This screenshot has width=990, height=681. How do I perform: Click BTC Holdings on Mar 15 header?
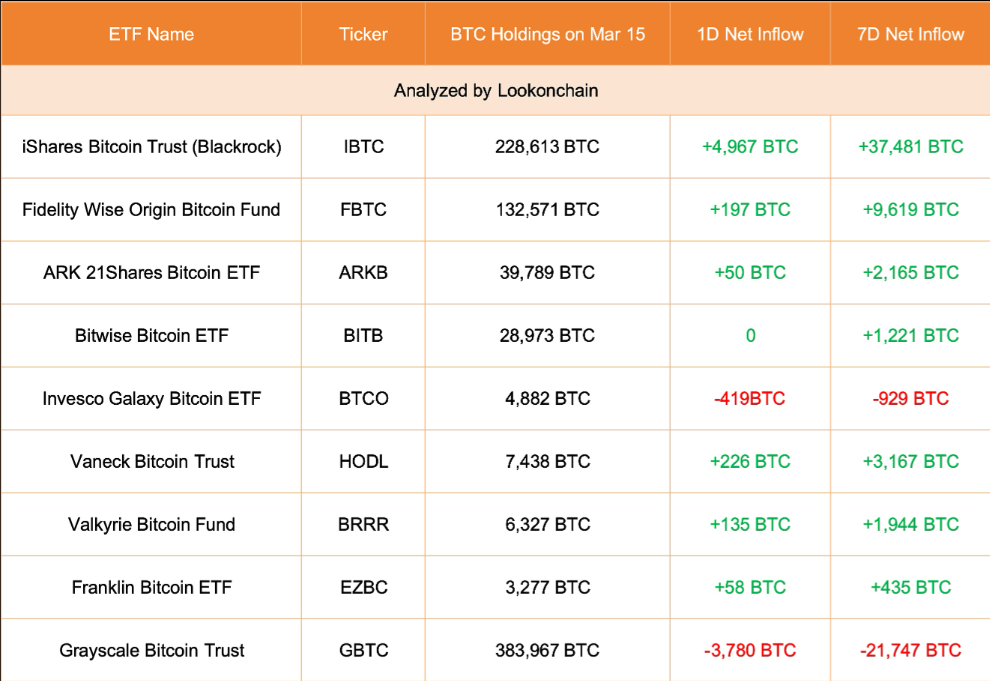547,34
